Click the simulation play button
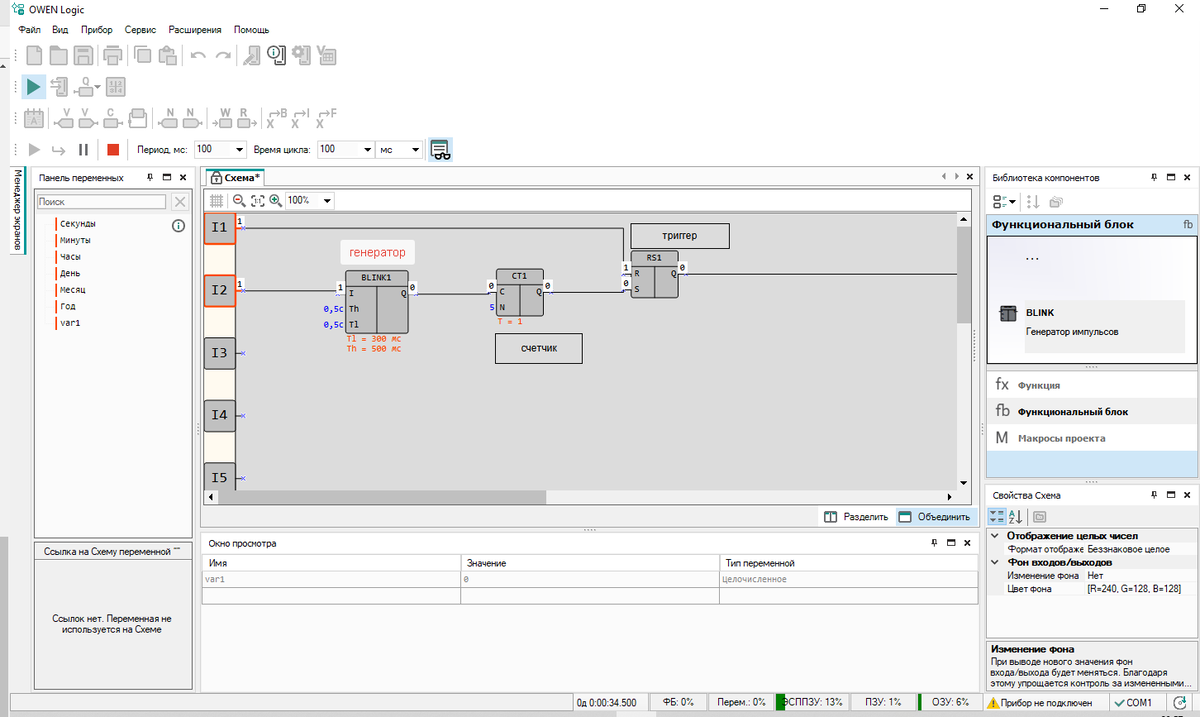The width and height of the screenshot is (1200, 717). tap(34, 150)
